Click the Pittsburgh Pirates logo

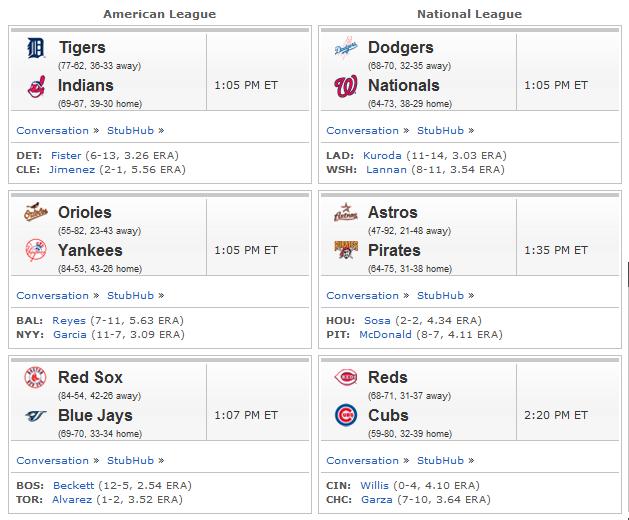click(346, 250)
